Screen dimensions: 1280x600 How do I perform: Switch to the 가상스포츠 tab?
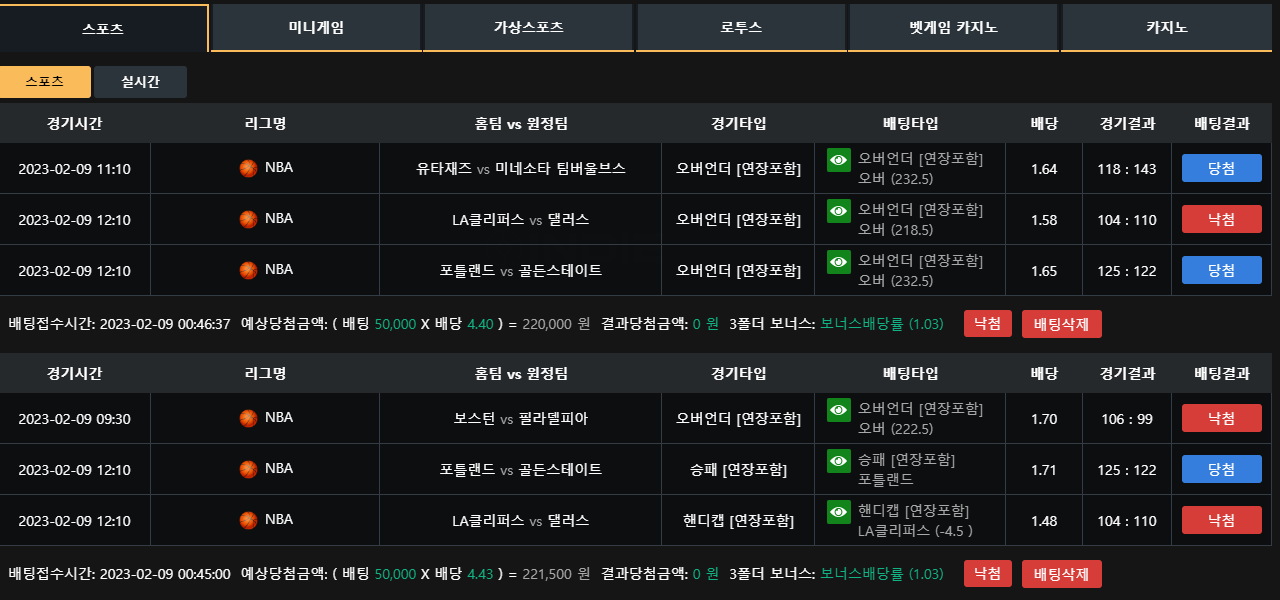(x=528, y=28)
